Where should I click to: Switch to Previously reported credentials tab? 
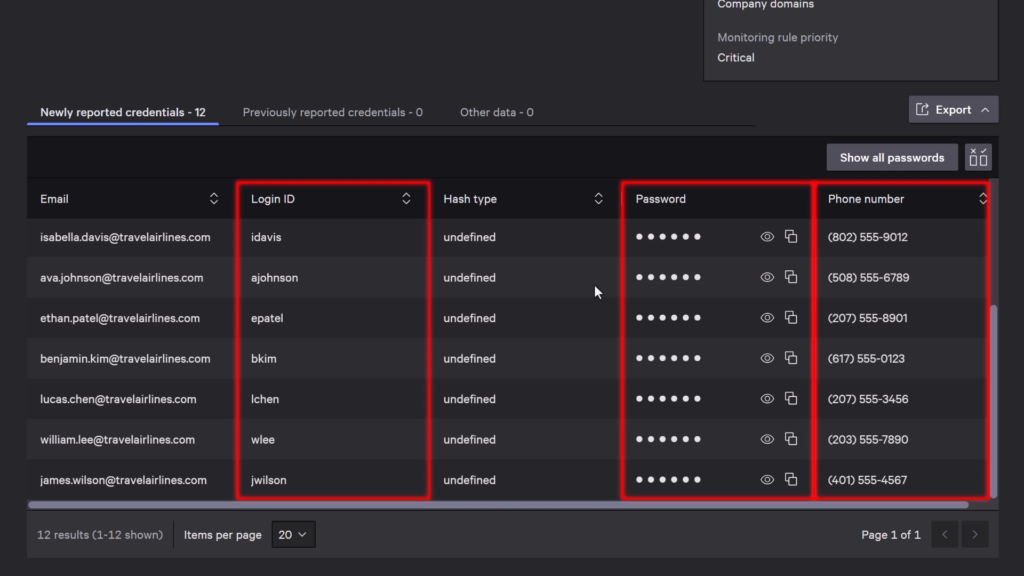click(332, 112)
